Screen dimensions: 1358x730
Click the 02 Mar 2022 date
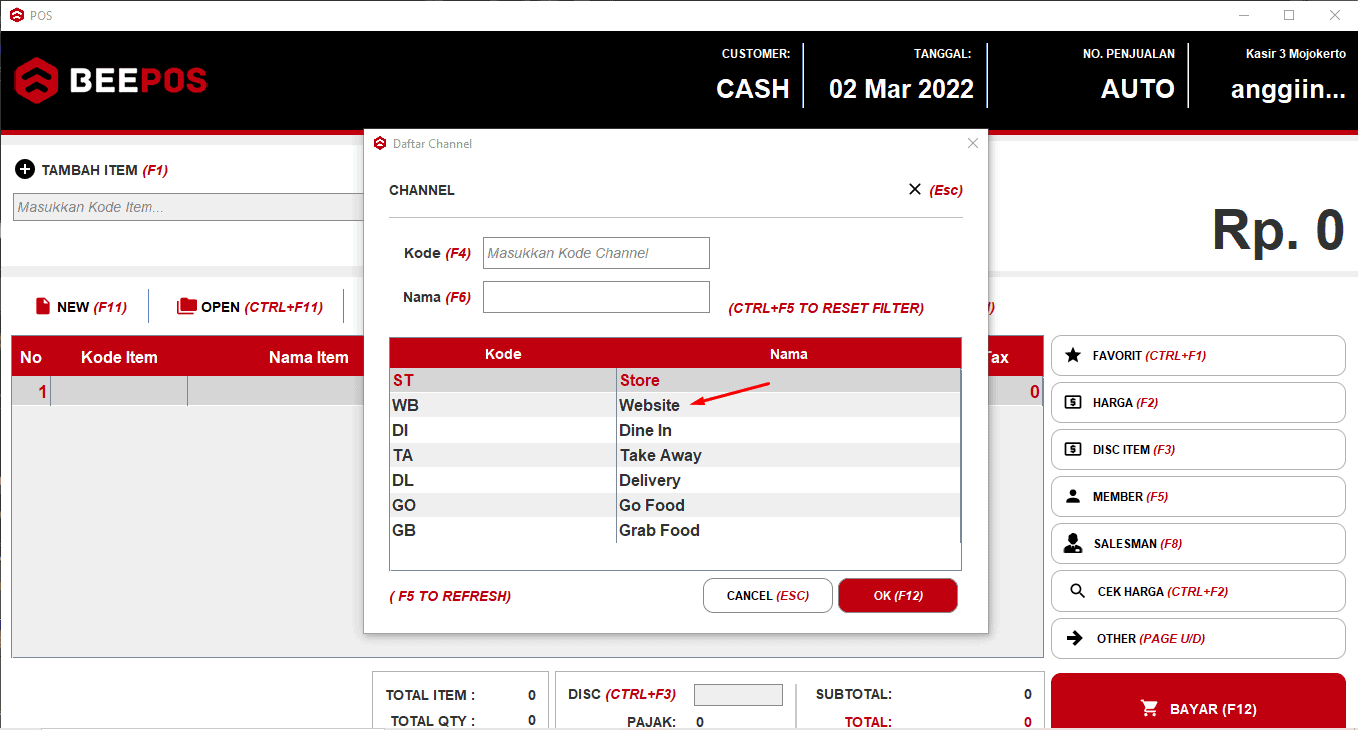(x=901, y=89)
